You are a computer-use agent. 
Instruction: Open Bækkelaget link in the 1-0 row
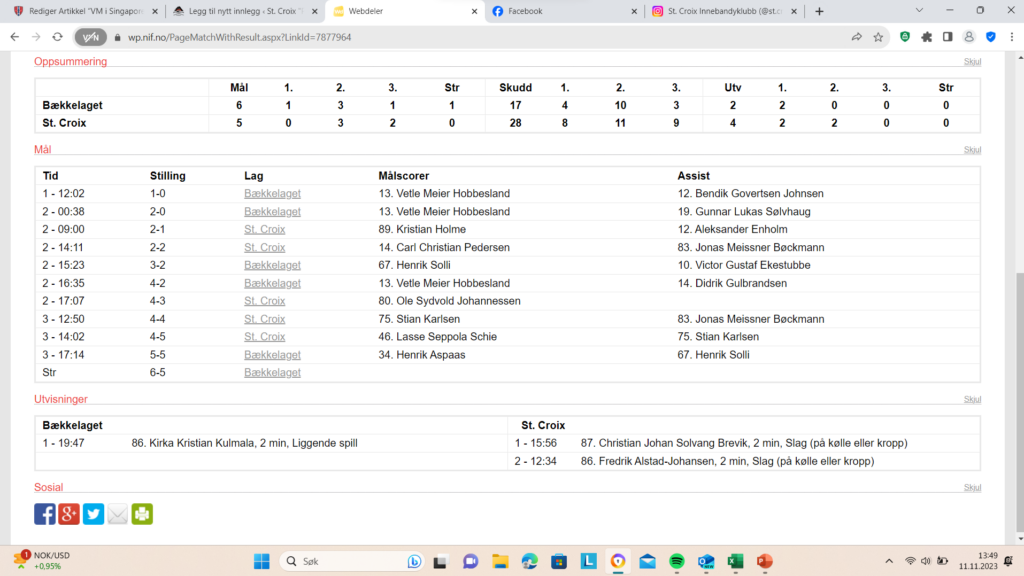[x=272, y=193]
